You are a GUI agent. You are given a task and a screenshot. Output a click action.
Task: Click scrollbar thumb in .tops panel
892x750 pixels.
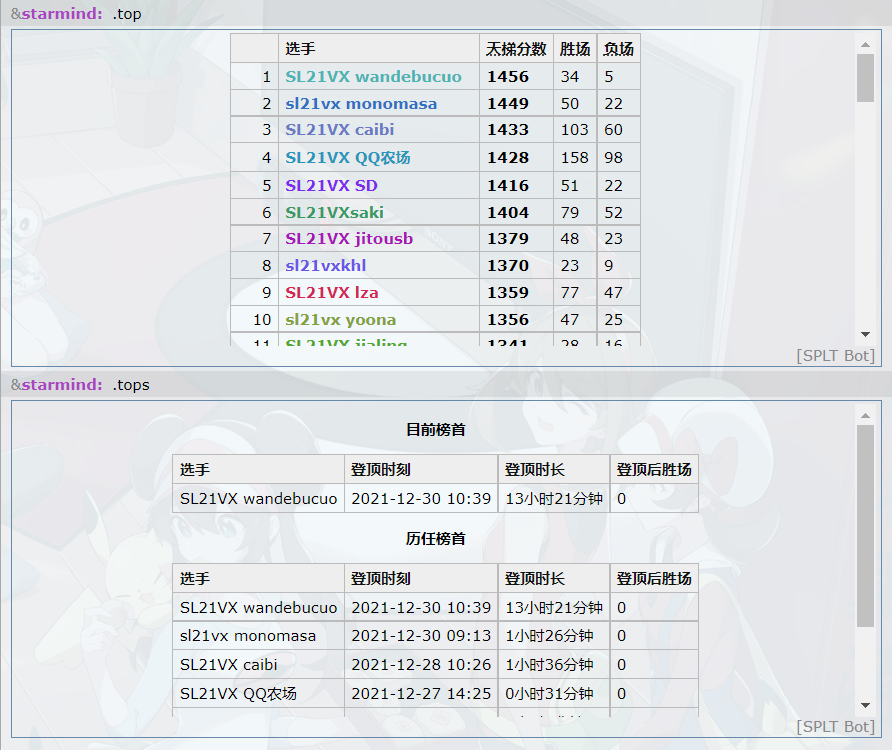click(x=865, y=525)
